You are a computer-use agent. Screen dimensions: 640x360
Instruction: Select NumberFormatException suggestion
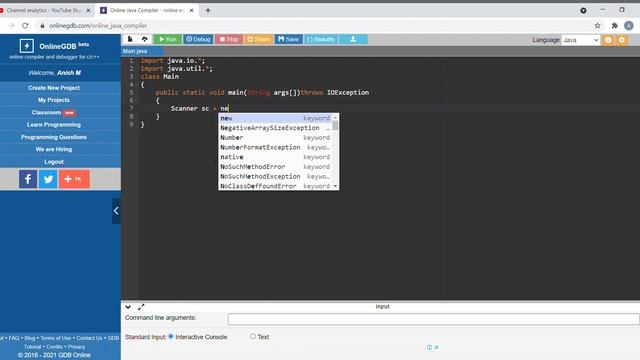(x=275, y=147)
